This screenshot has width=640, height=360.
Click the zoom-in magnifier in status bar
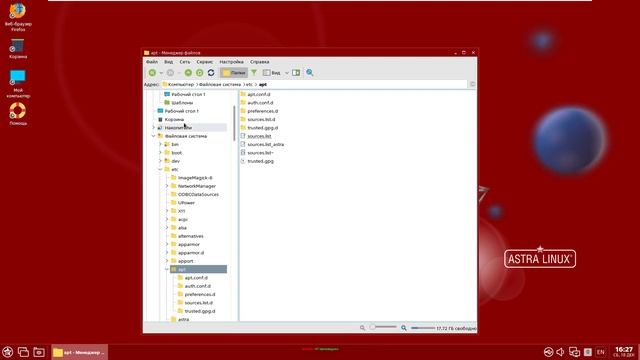point(404,328)
